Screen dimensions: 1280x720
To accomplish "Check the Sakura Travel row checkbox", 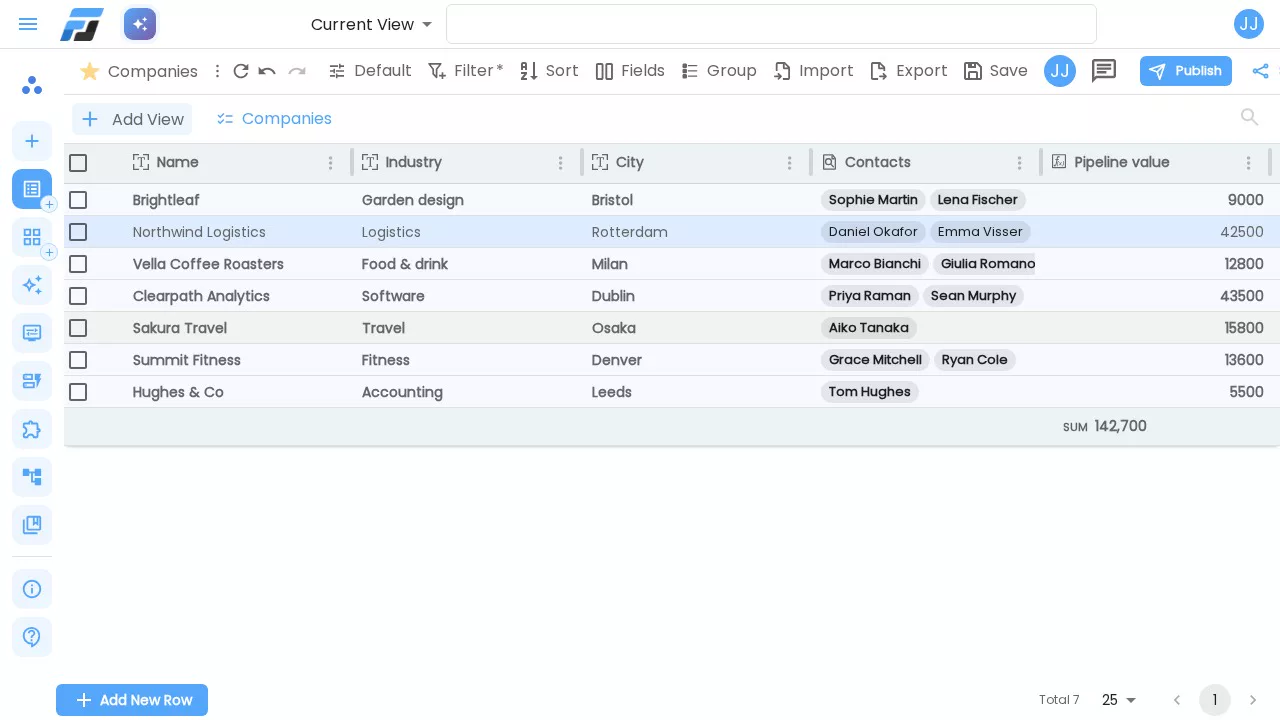I will pos(78,328).
